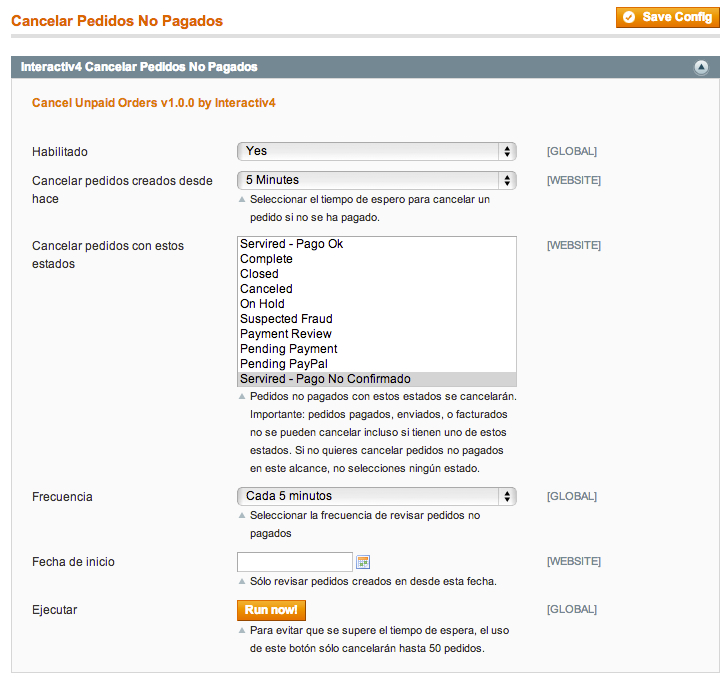This screenshot has height=681, width=728.
Task: Open the Frecuencia Cada 5 minutos dropdown
Action: (377, 496)
